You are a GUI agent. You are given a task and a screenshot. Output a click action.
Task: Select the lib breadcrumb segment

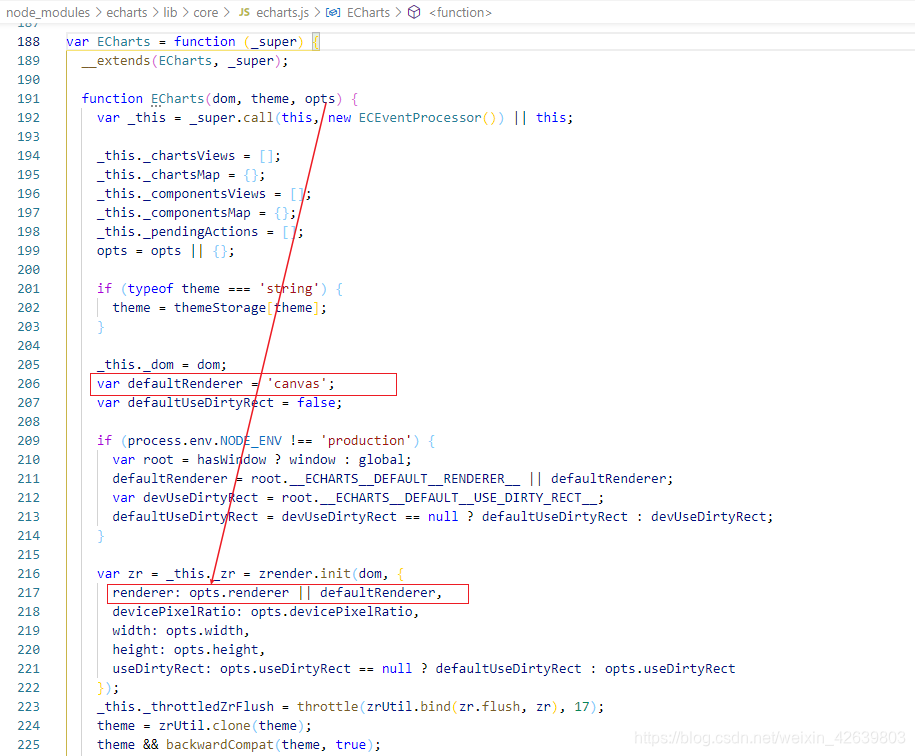[170, 12]
